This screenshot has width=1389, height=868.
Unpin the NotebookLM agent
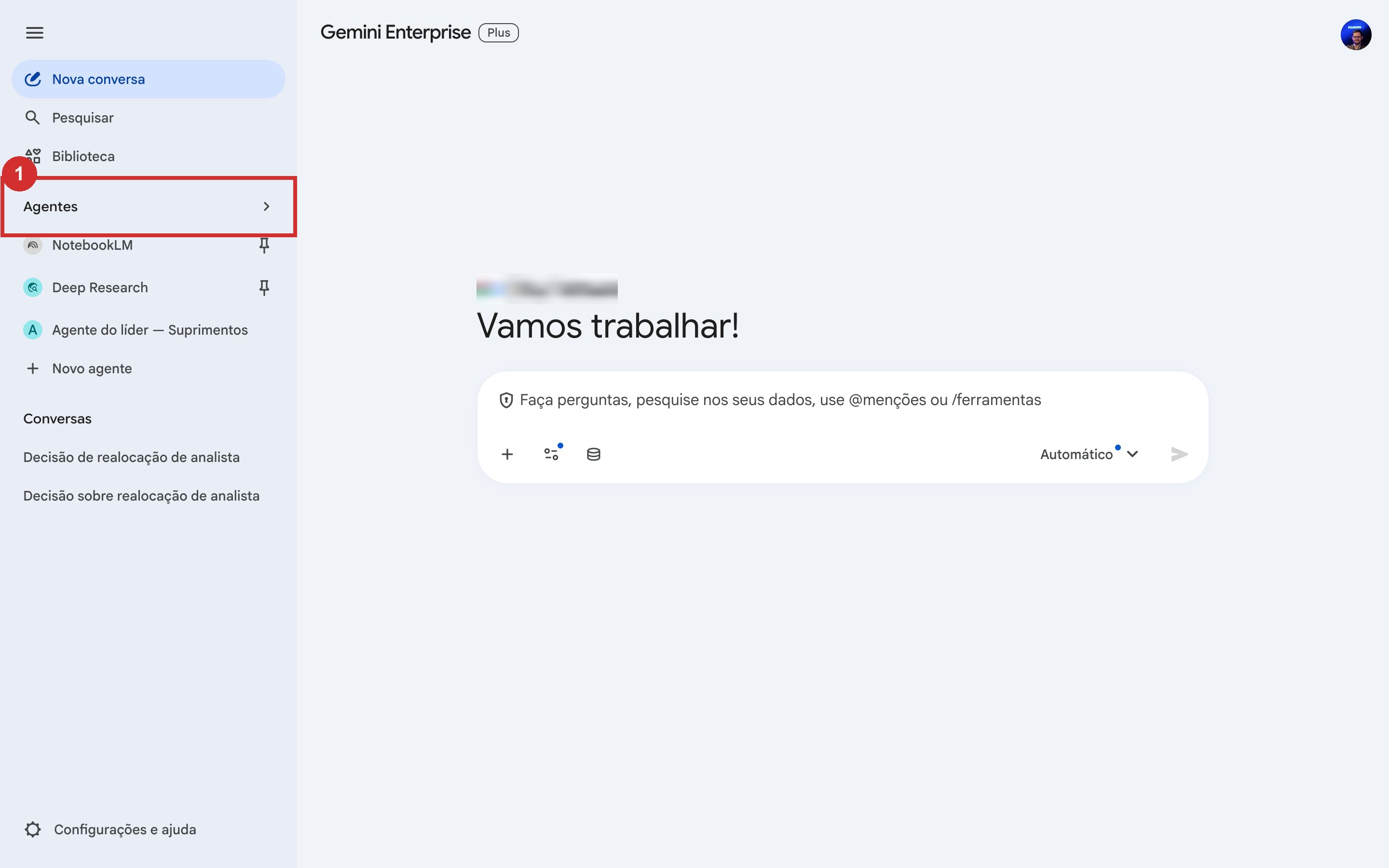pyautogui.click(x=264, y=245)
